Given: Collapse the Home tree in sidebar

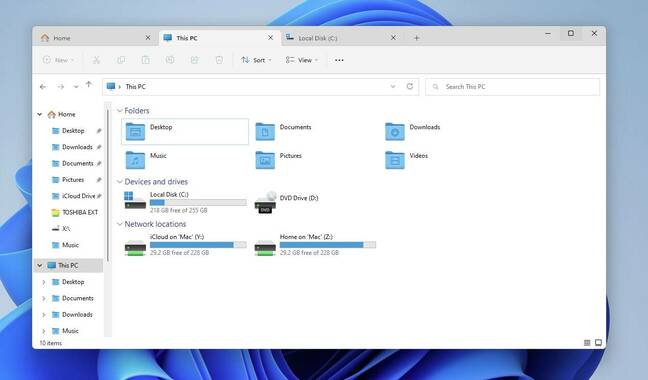Looking at the screenshot, I should 40,114.
